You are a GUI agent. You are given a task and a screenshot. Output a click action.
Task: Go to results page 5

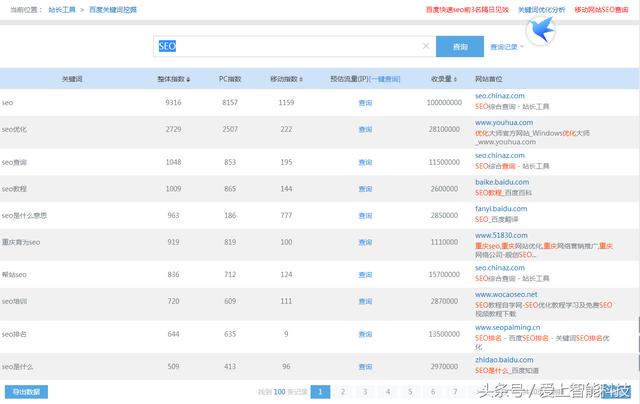[x=410, y=392]
